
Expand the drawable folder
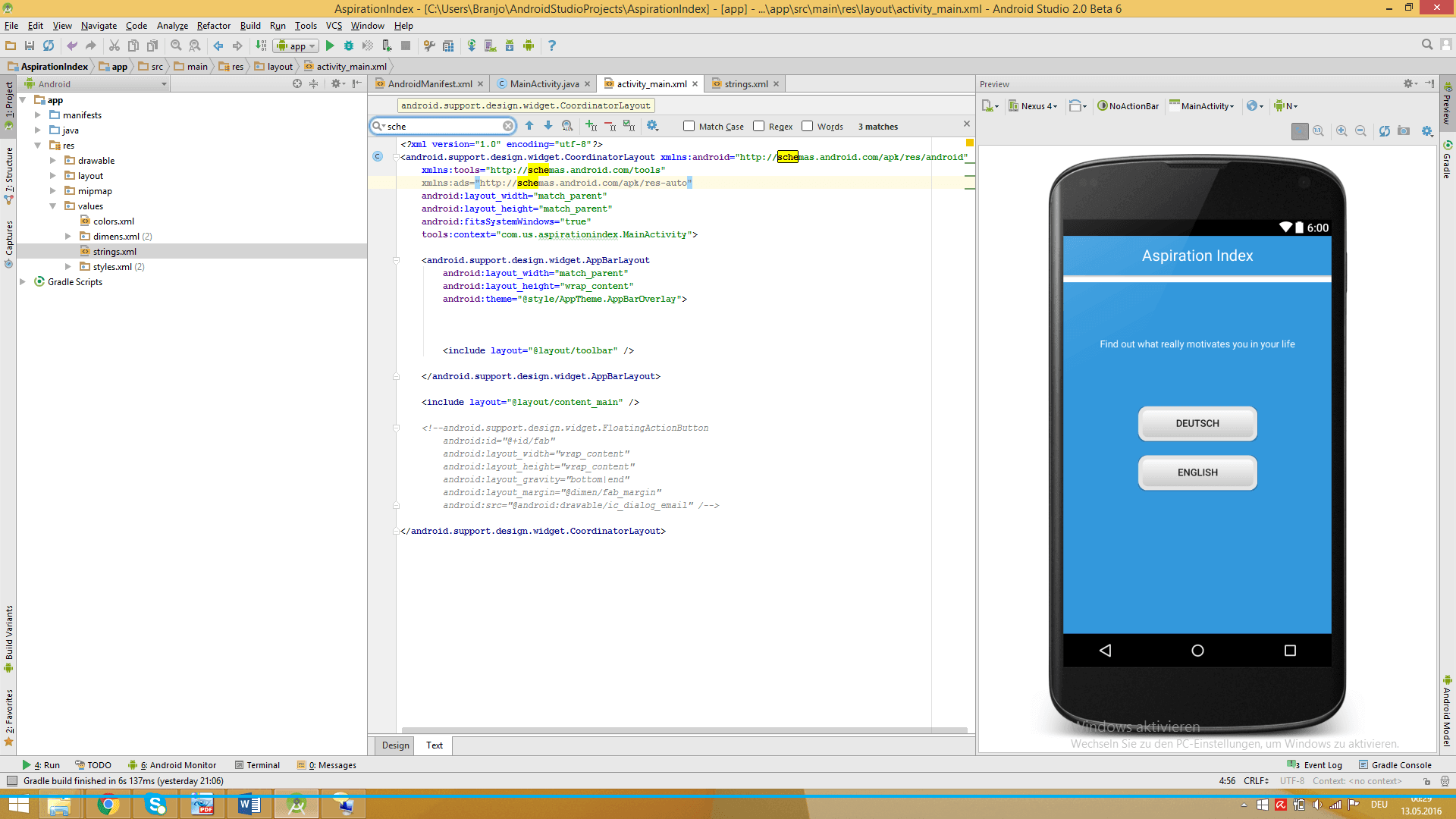tap(52, 161)
